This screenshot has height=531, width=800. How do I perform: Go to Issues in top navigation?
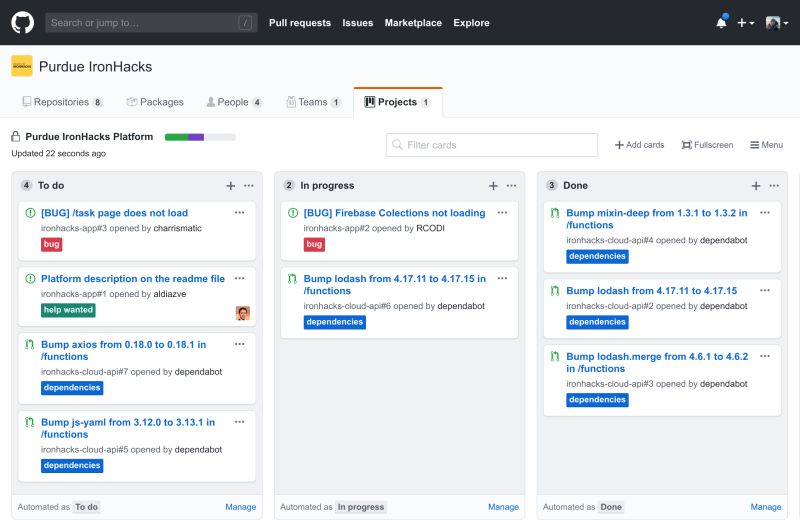[x=358, y=23]
